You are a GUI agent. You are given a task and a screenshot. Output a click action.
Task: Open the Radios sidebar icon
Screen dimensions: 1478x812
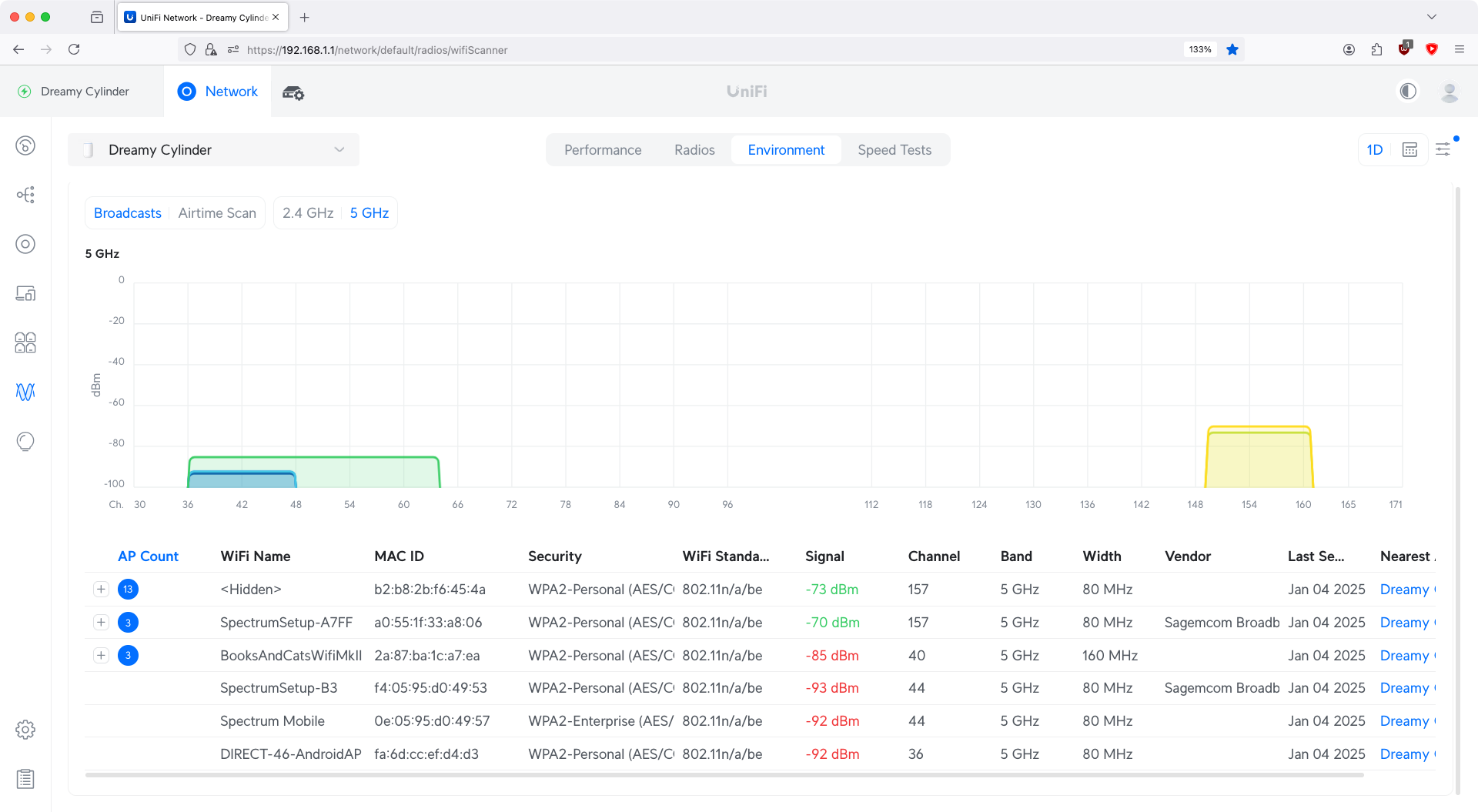(x=25, y=392)
